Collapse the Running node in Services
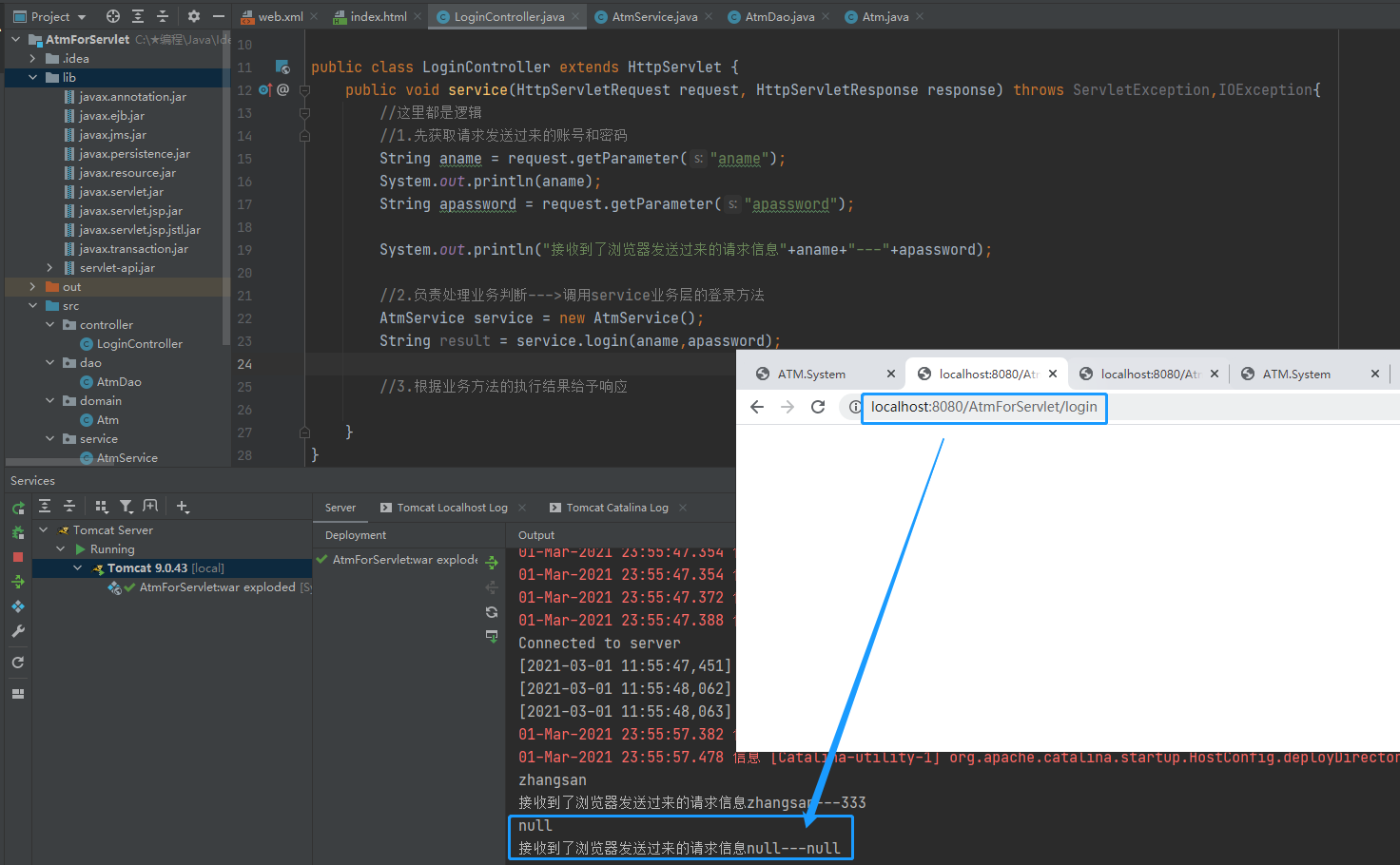The image size is (1400, 865). [60, 548]
